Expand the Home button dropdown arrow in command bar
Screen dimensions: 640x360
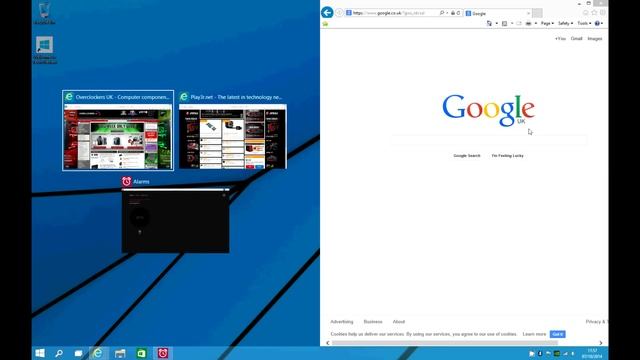click(x=497, y=24)
